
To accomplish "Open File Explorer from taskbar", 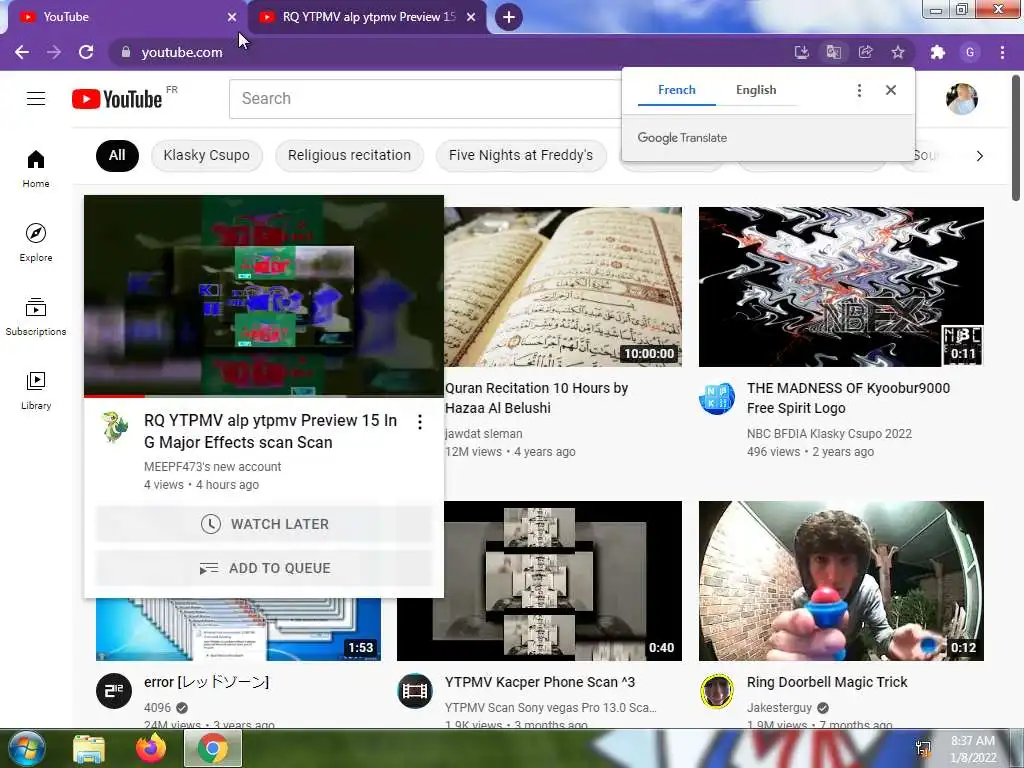I will (89, 748).
